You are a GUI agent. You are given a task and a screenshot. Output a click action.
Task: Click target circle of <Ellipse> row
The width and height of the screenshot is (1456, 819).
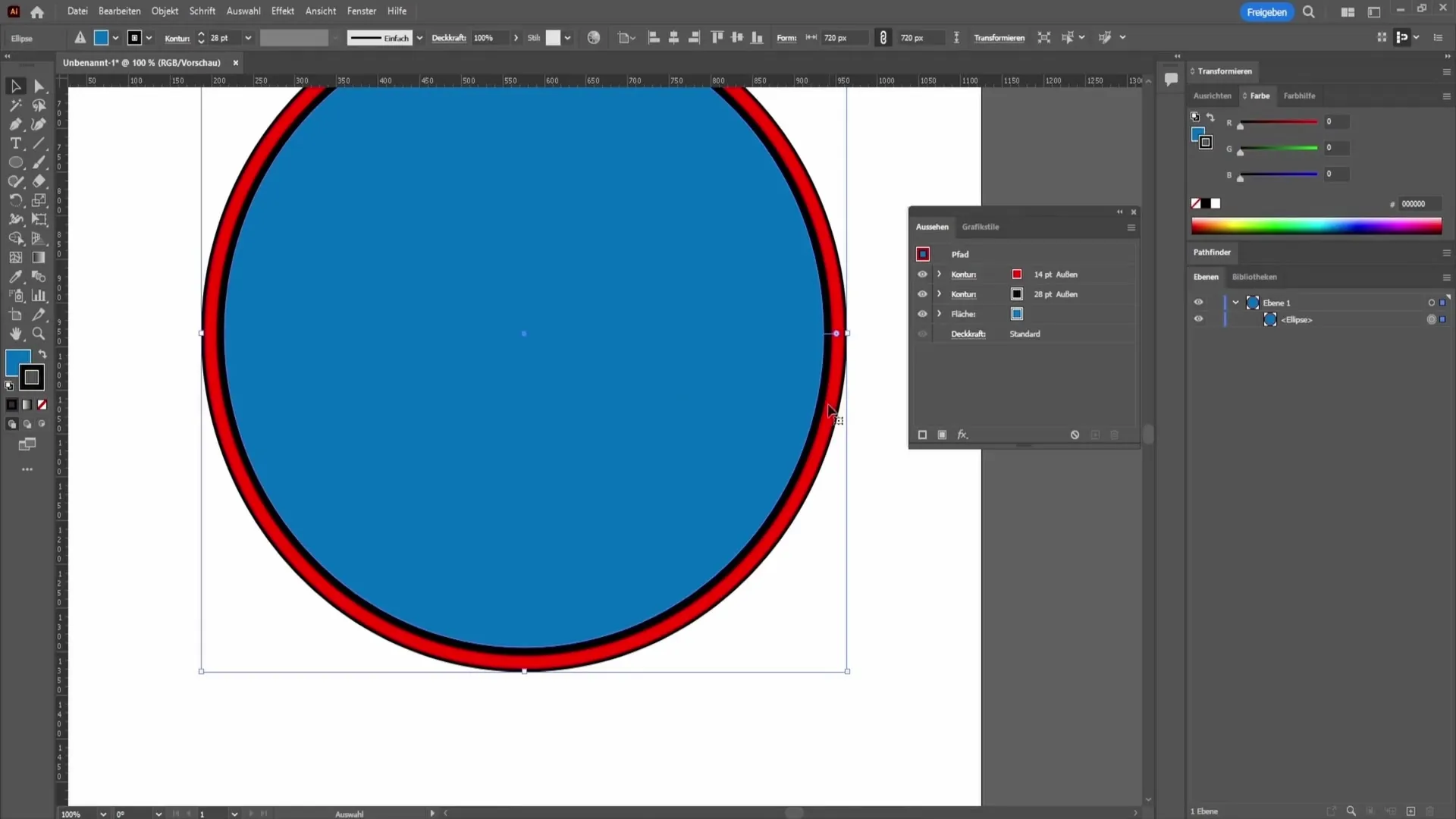click(1431, 319)
